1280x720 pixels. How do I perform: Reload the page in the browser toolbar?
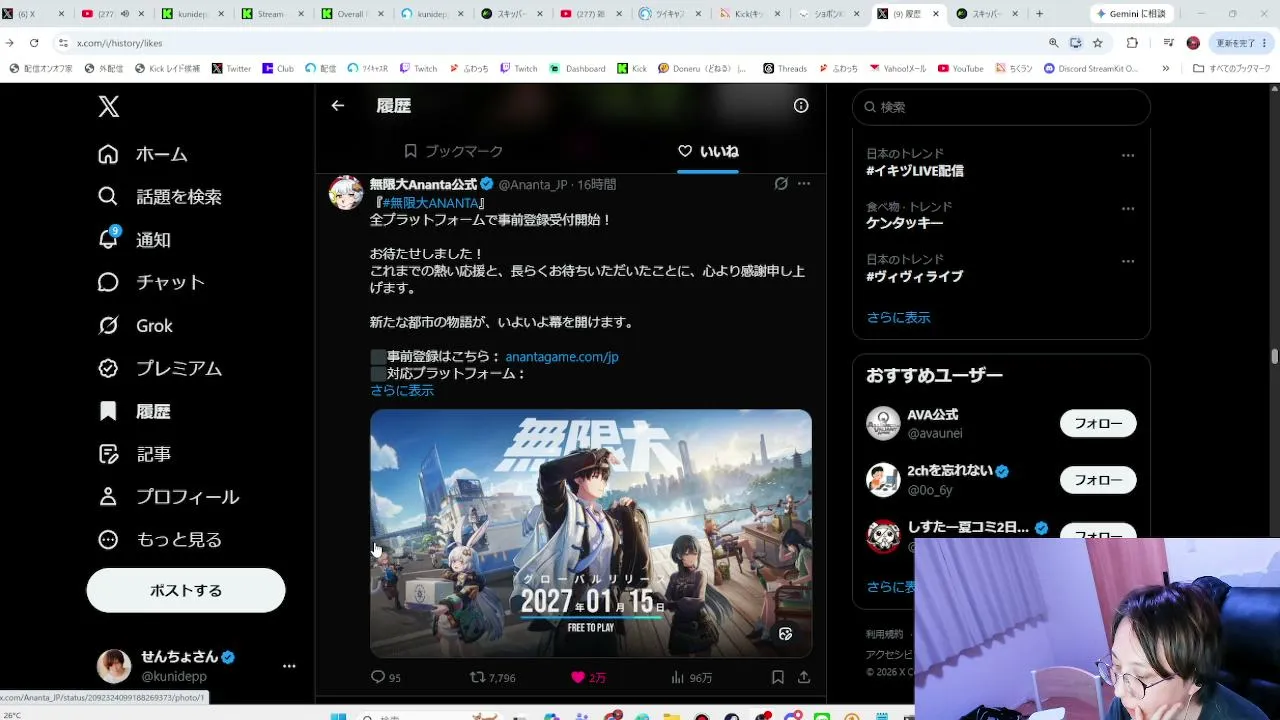pos(34,43)
